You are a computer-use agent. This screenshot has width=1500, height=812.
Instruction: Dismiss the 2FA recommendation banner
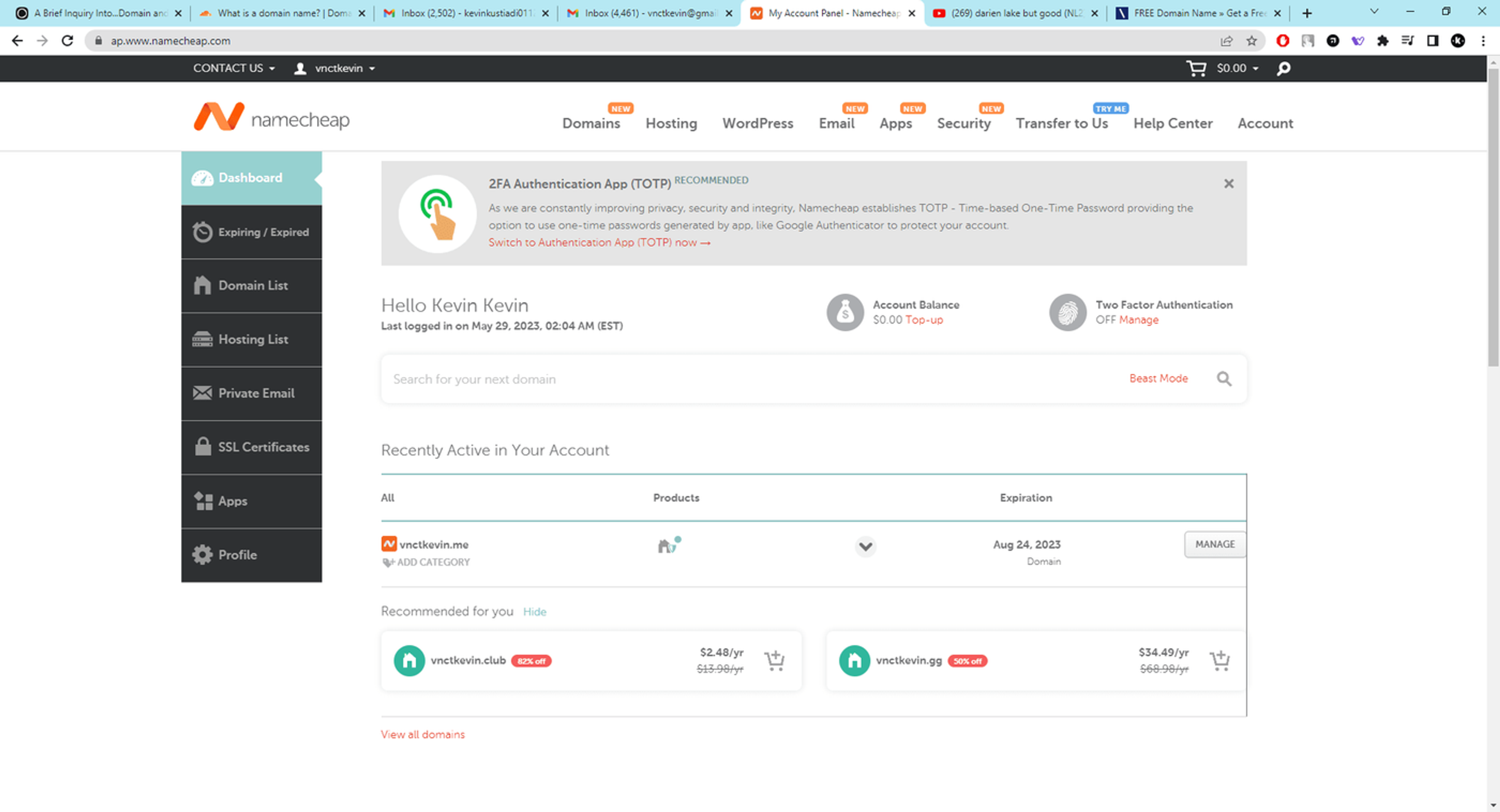point(1229,183)
